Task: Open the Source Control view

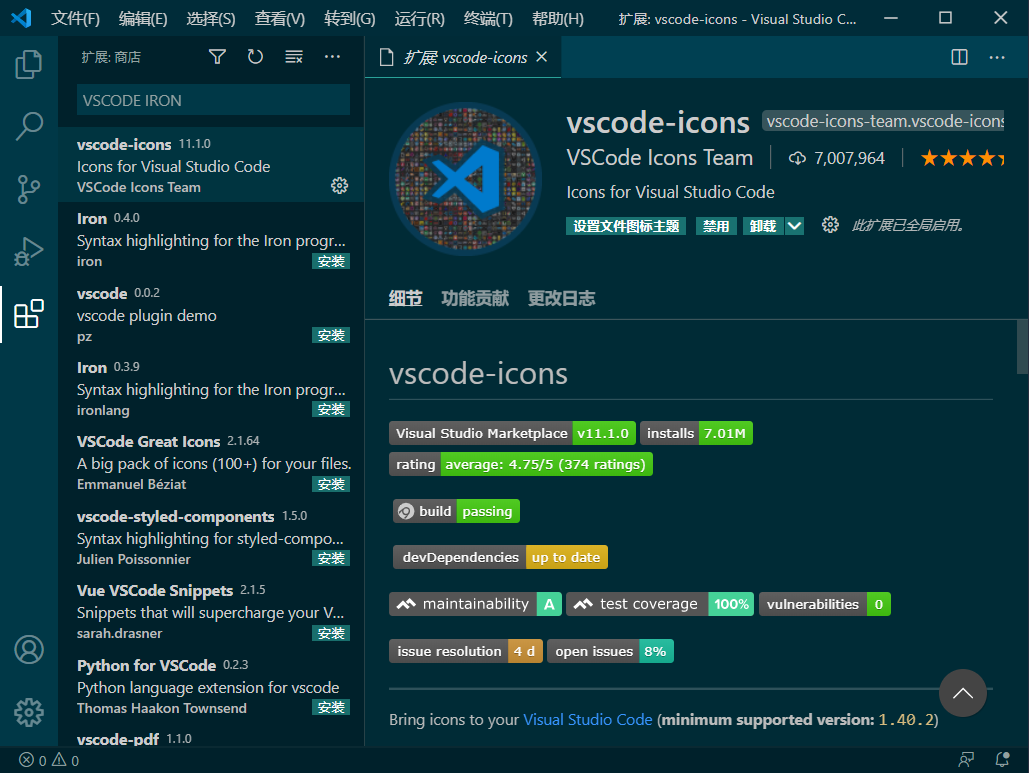Action: click(x=29, y=190)
